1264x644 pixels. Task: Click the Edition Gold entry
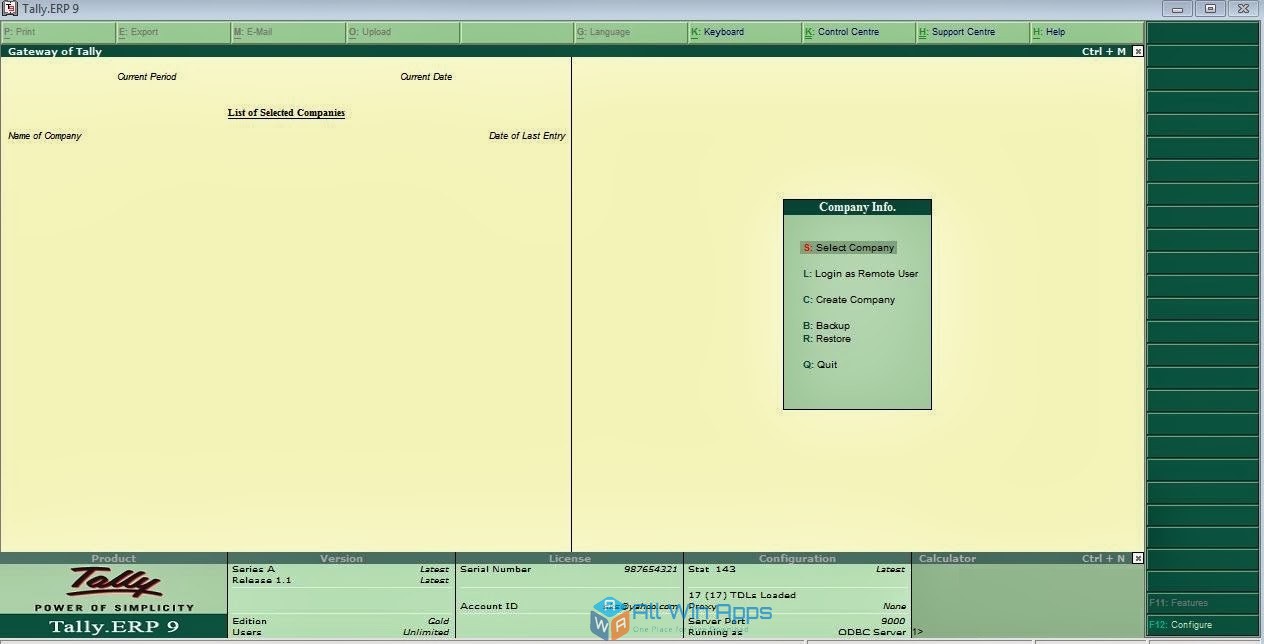coord(340,621)
